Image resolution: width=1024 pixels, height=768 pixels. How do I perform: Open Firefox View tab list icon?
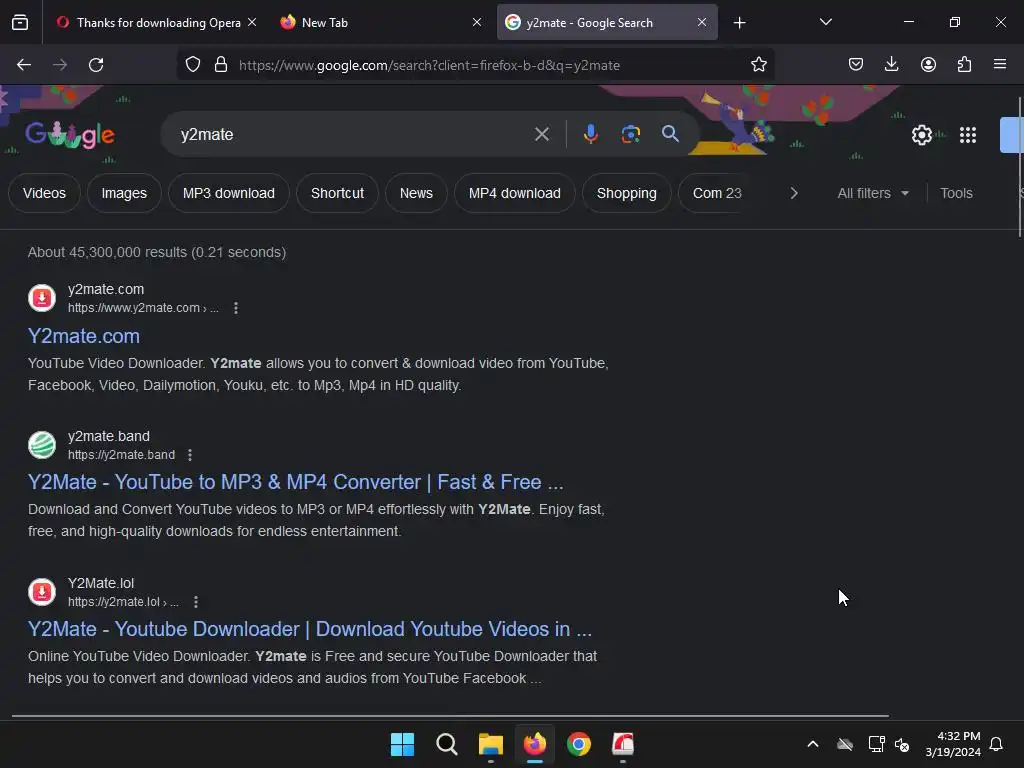point(20,23)
